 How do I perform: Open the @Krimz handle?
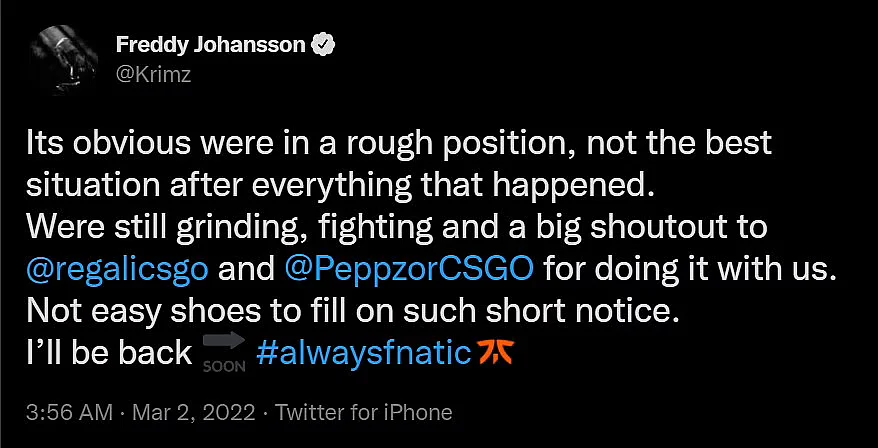tap(153, 74)
